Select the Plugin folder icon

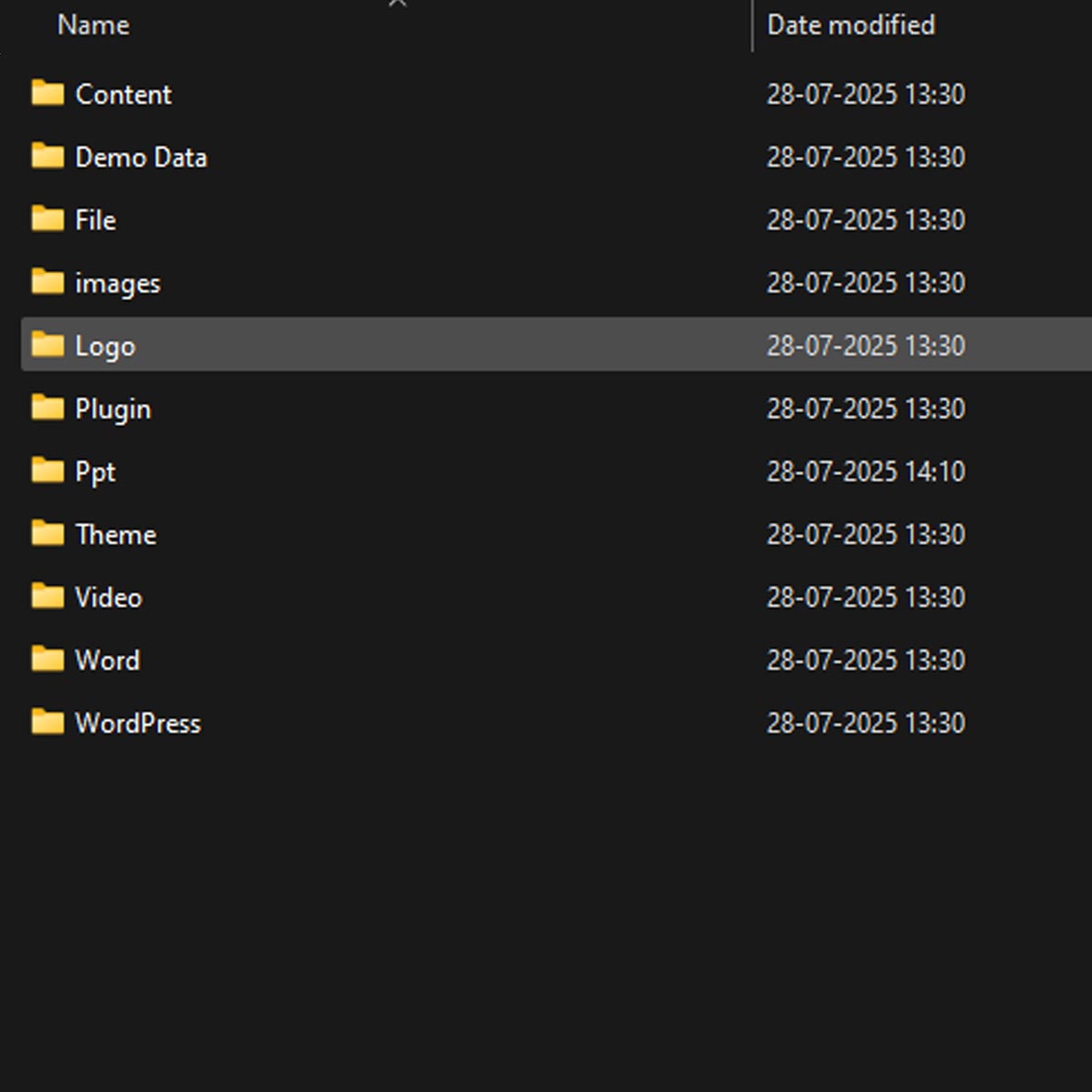click(x=47, y=407)
